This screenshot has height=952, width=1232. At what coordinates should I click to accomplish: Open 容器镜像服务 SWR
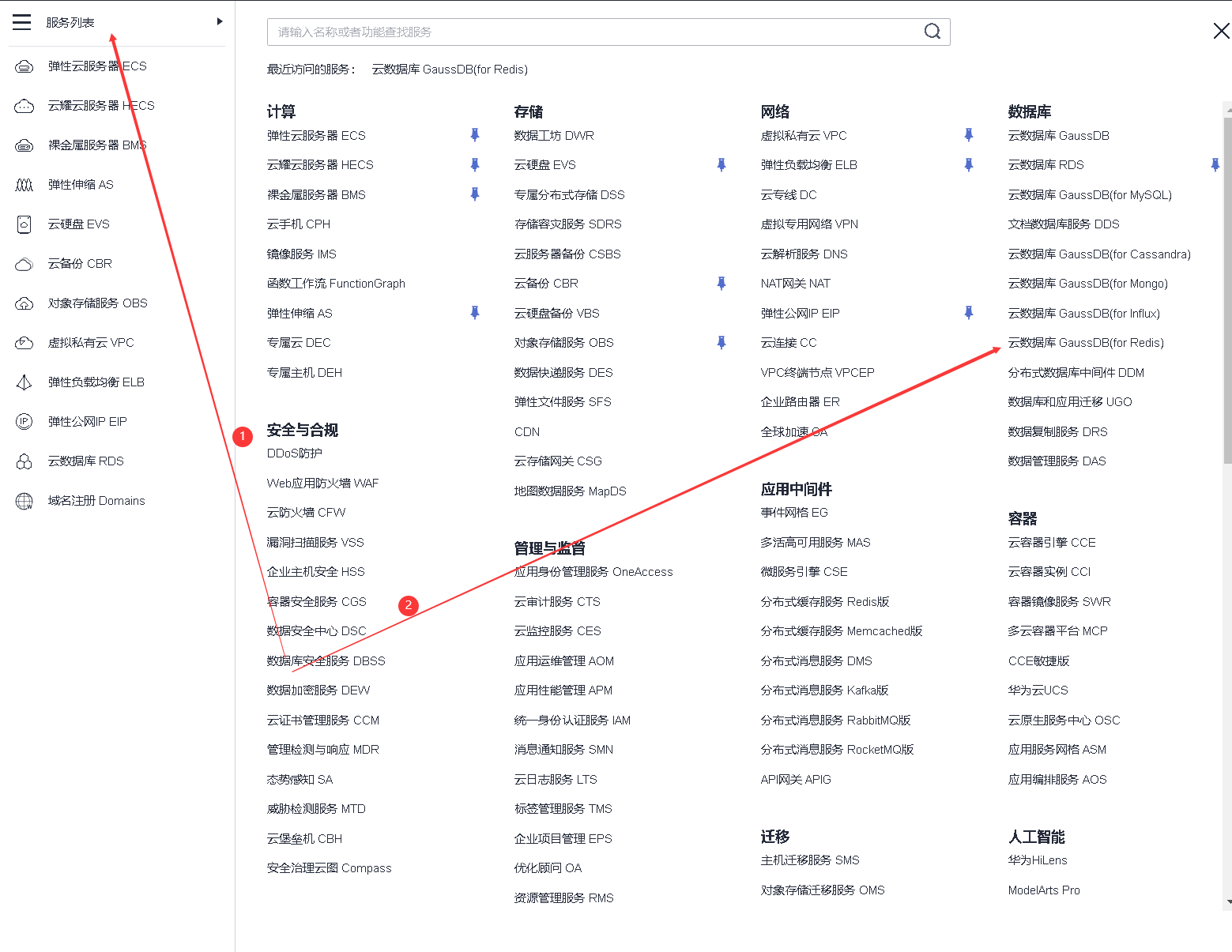tap(1060, 602)
